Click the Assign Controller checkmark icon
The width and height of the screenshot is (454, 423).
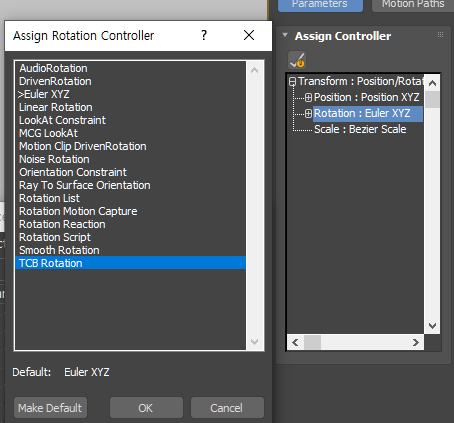[297, 60]
